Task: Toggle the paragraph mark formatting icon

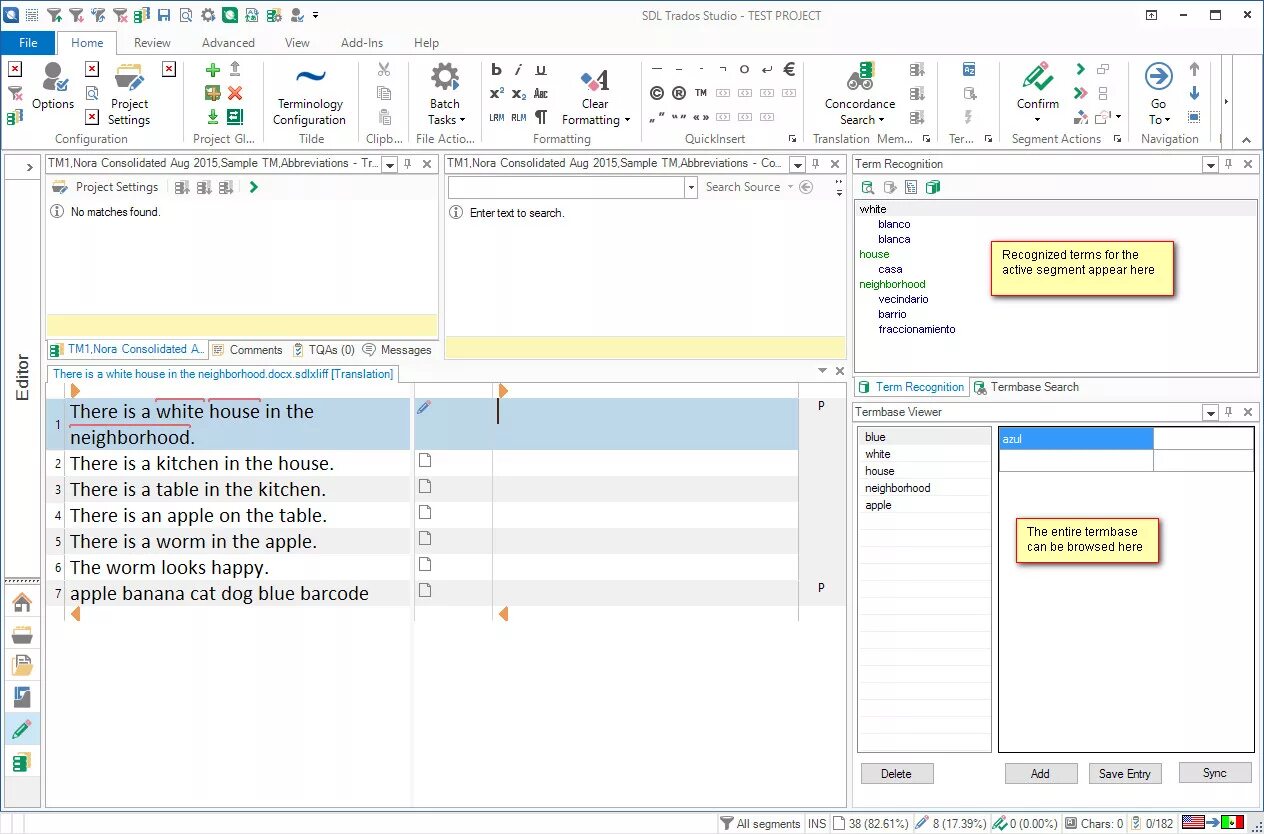Action: (541, 117)
